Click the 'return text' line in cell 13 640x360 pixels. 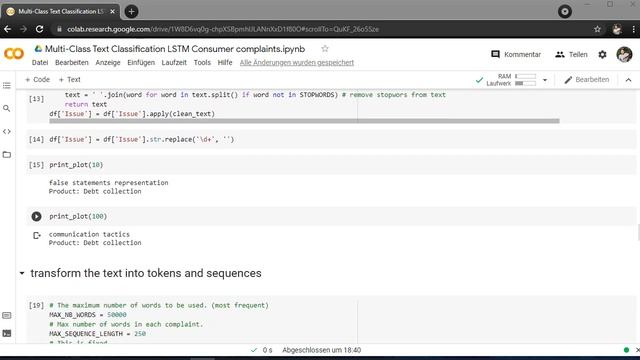[x=86, y=104]
